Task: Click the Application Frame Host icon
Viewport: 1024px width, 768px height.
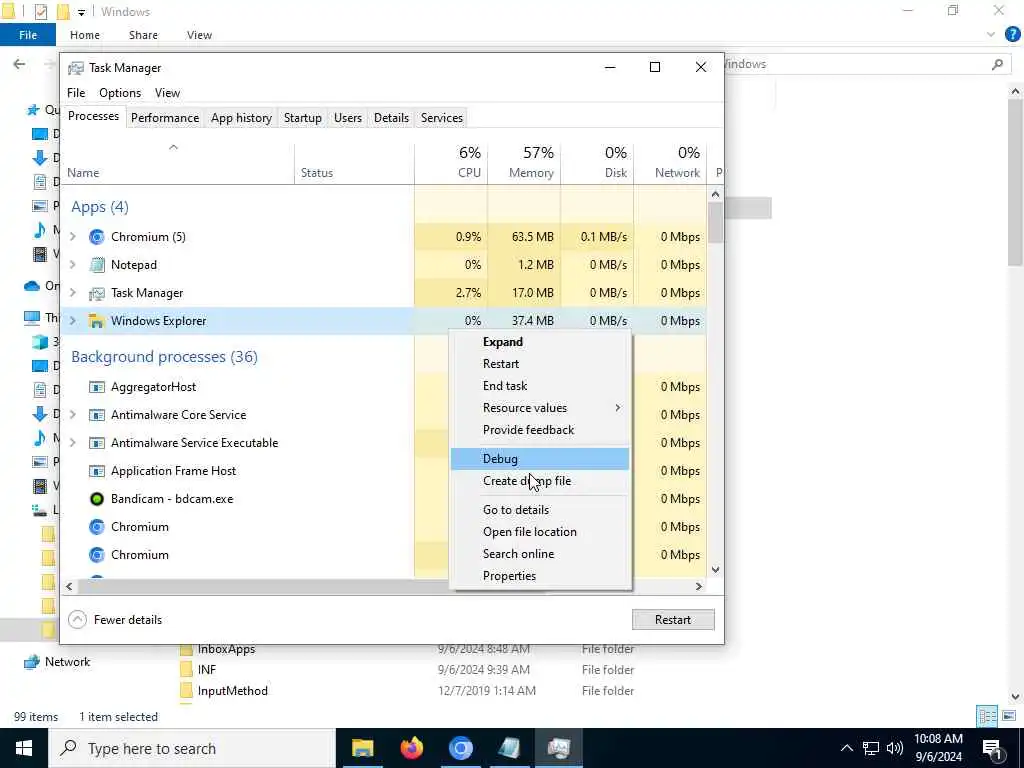Action: click(97, 472)
